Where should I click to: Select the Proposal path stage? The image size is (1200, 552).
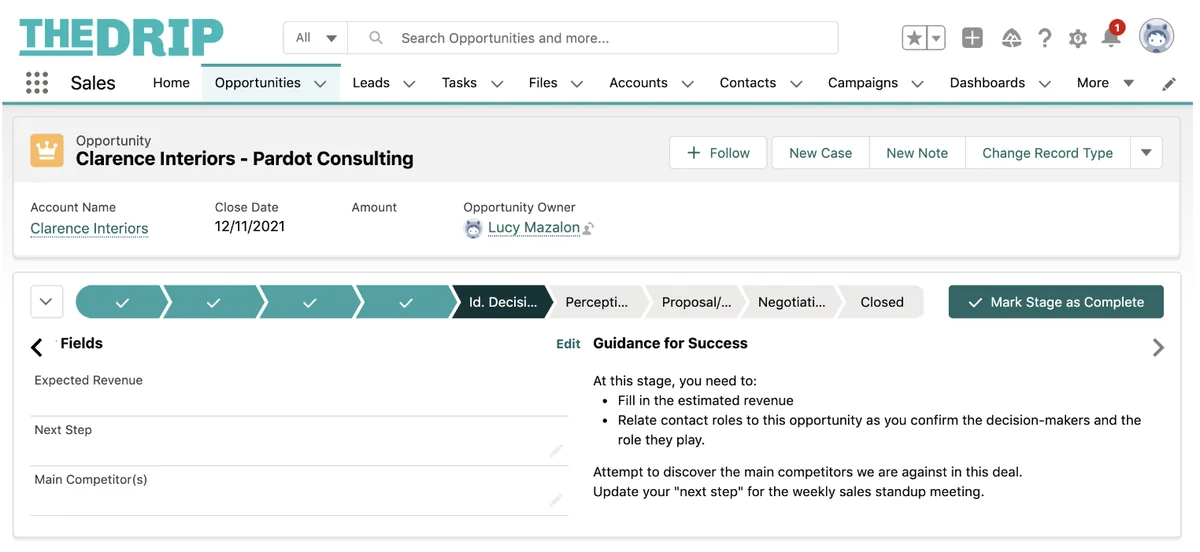pos(696,302)
